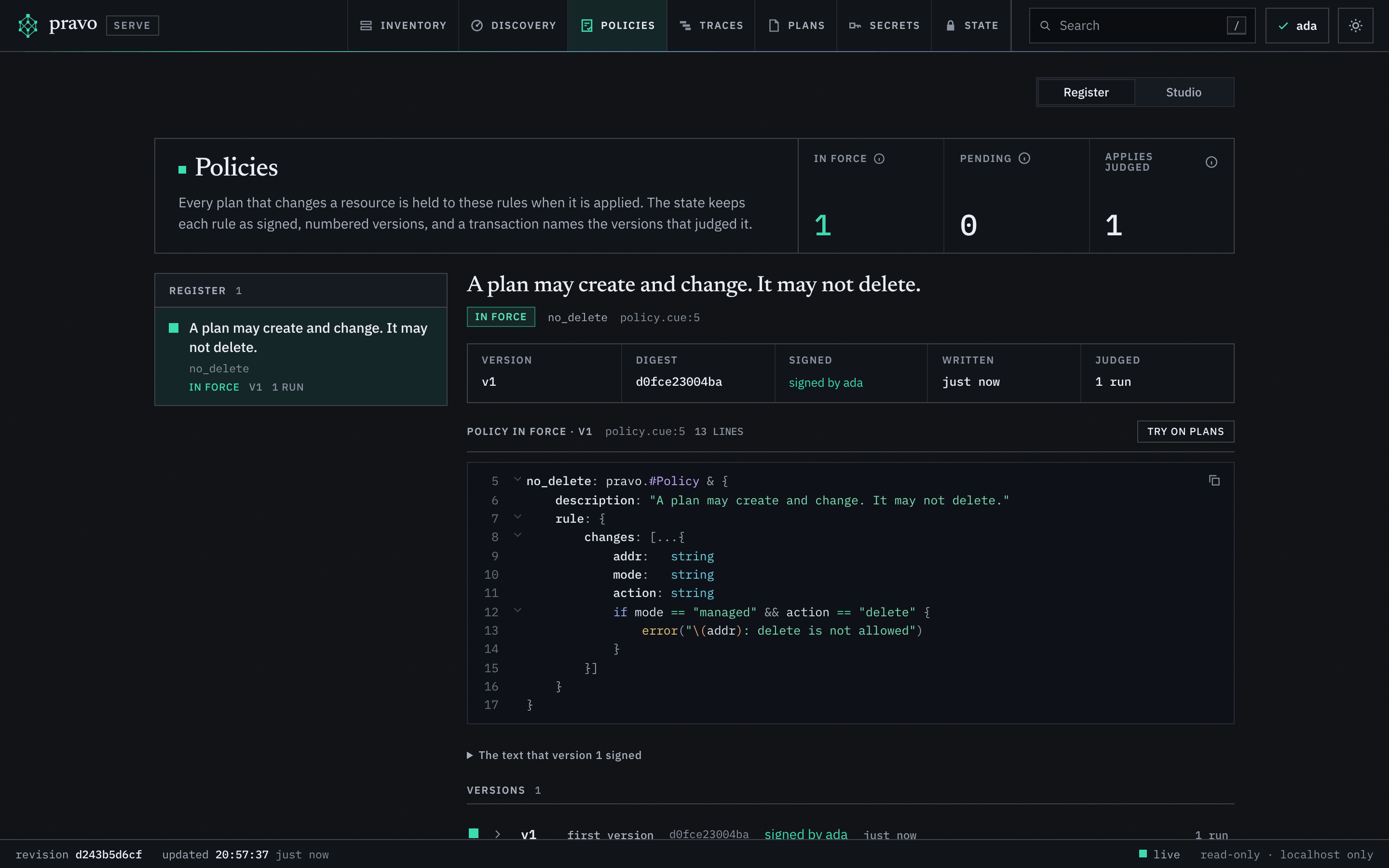Image resolution: width=1389 pixels, height=868 pixels.
Task: Click the 'signed by ada' link in details
Action: pos(825,383)
